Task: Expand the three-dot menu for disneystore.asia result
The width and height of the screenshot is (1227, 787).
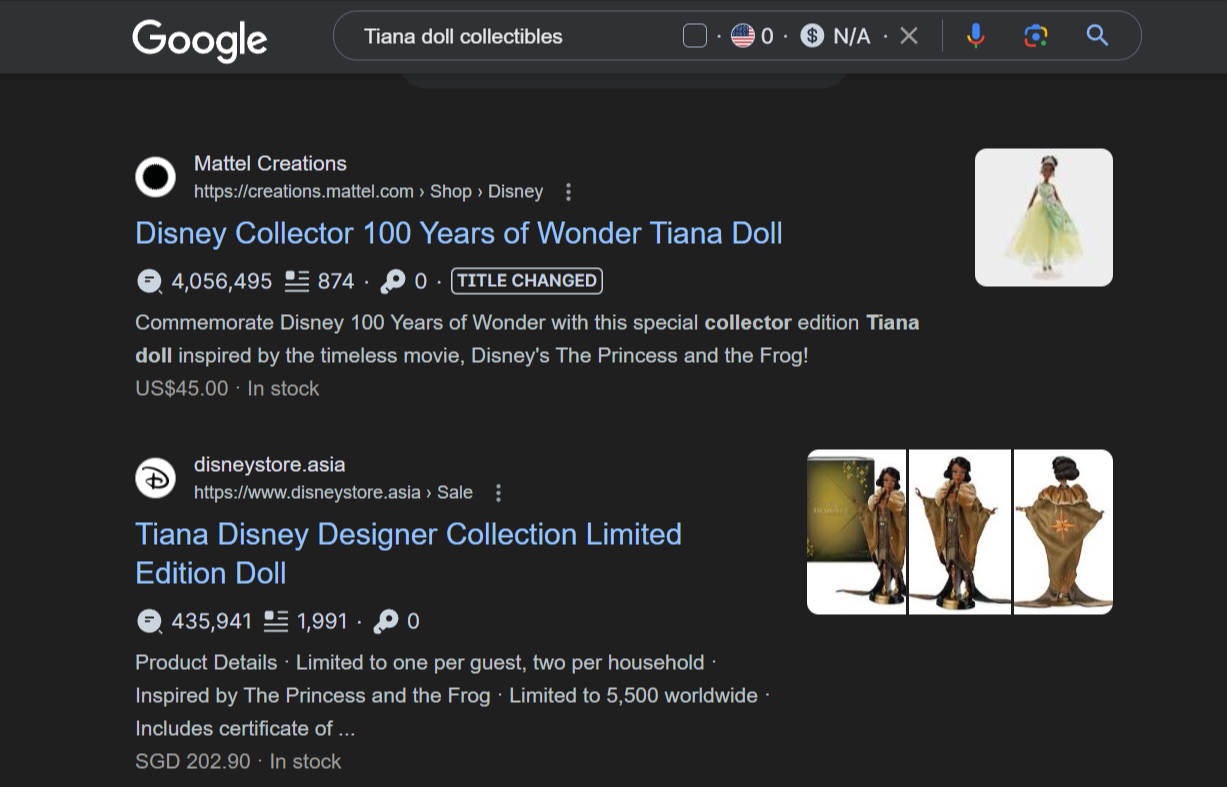Action: 498,492
